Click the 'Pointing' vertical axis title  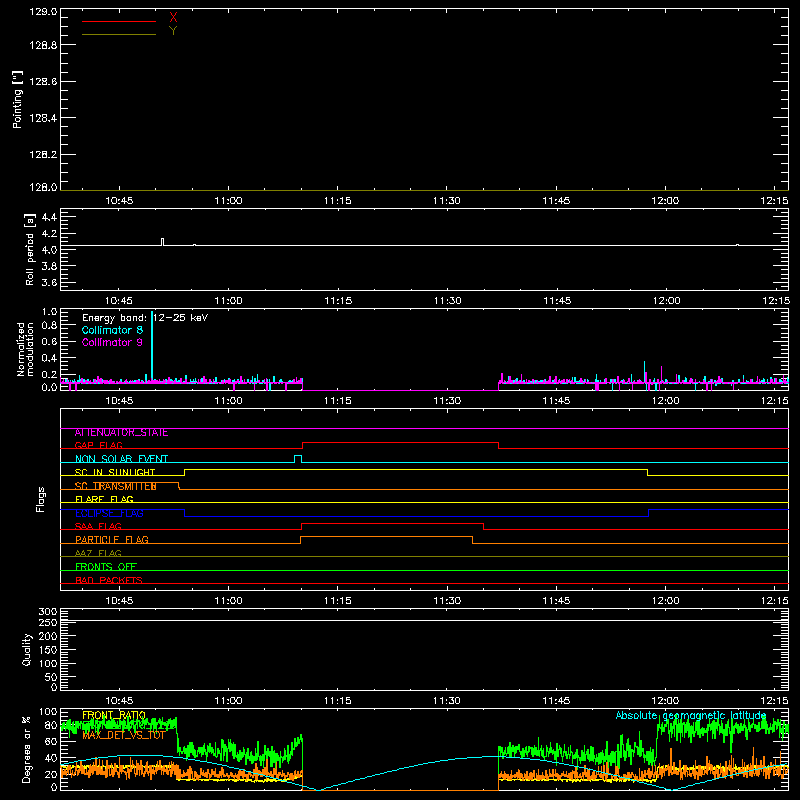tap(17, 100)
